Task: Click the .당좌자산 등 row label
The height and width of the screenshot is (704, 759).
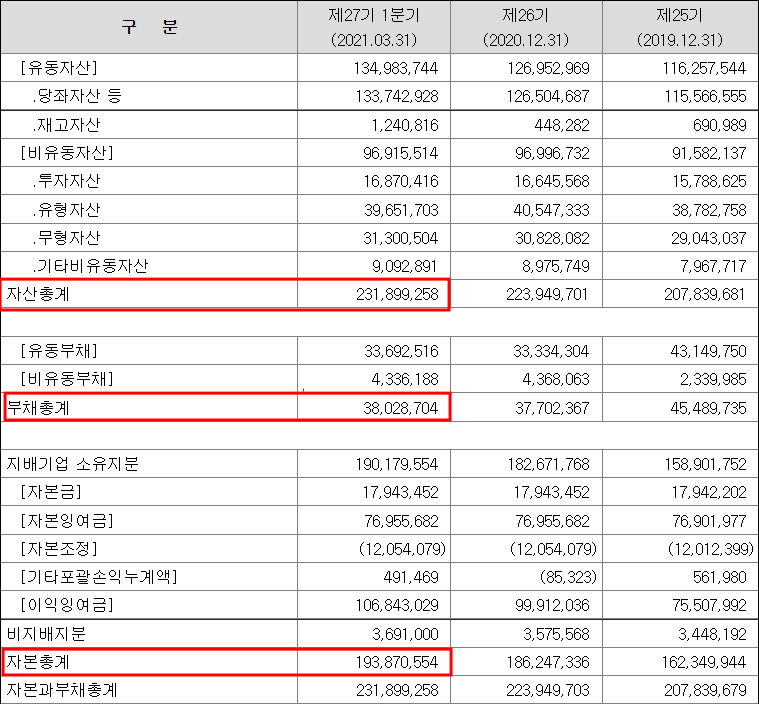Action: (x=77, y=96)
